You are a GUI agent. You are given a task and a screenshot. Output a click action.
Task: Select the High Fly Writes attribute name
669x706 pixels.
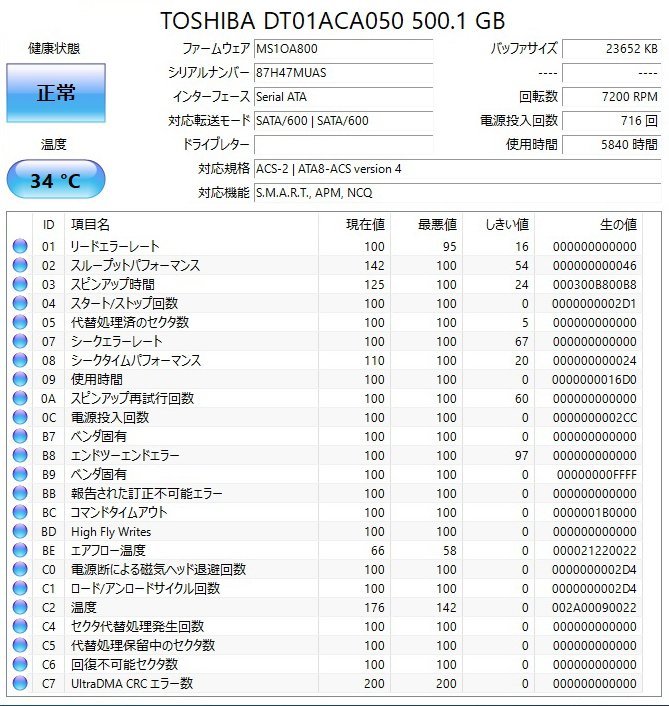111,532
